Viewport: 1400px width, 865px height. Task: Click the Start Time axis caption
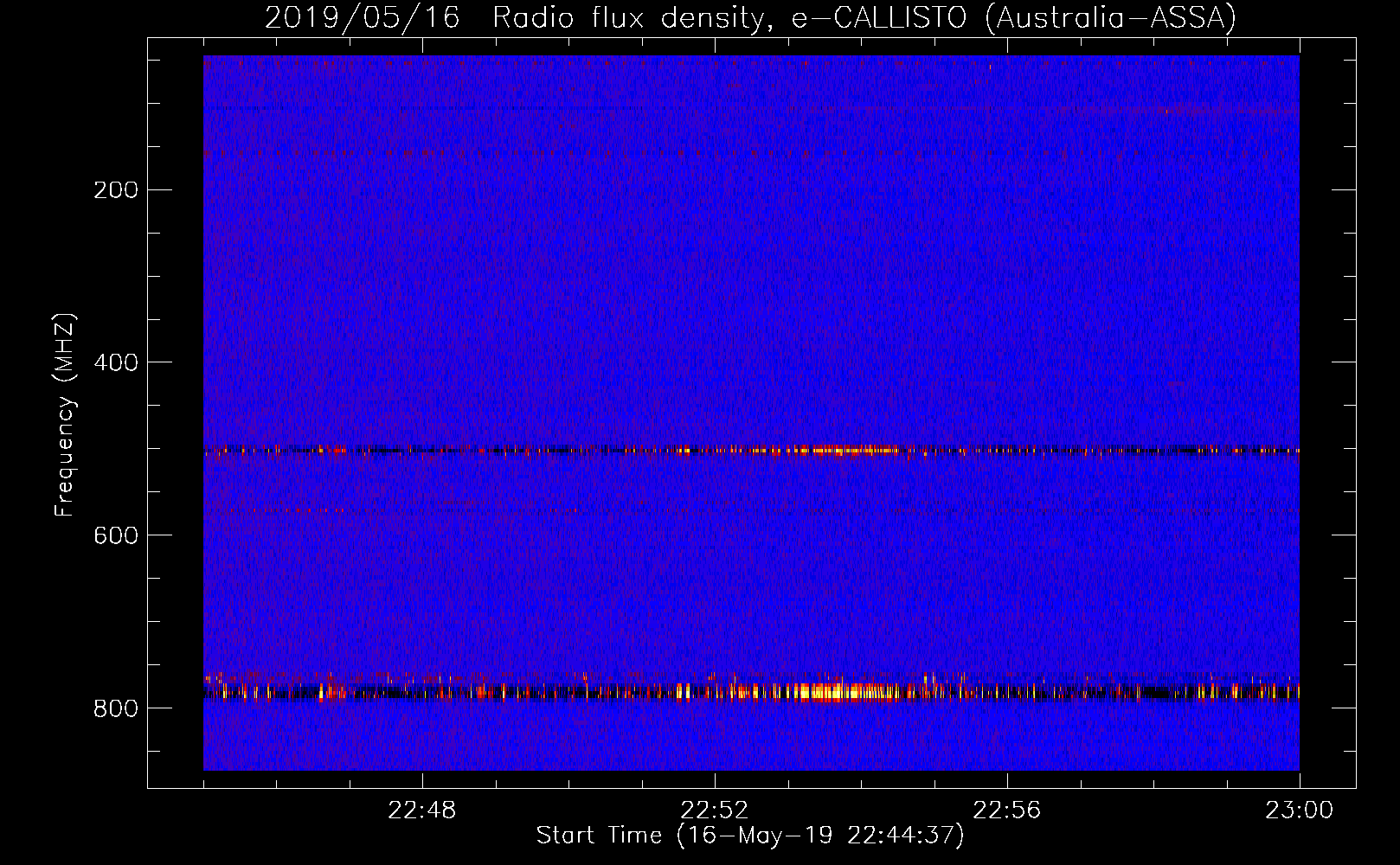[x=750, y=836]
